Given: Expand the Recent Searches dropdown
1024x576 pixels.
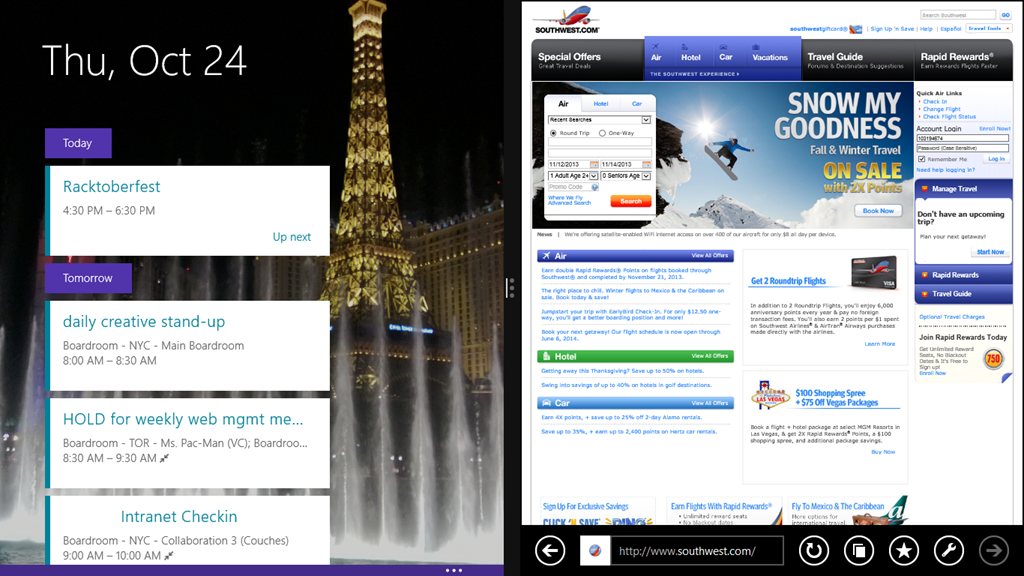Looking at the screenshot, I should tap(600, 120).
